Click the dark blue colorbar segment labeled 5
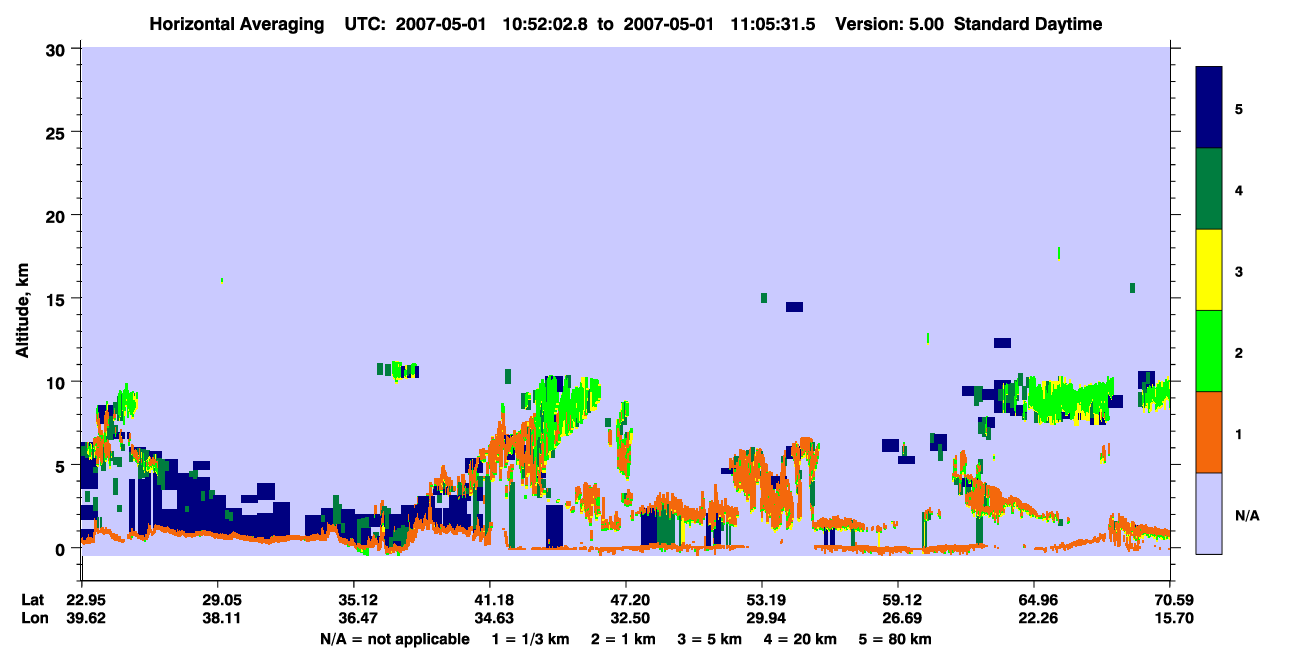1300x667 pixels. click(x=1209, y=107)
